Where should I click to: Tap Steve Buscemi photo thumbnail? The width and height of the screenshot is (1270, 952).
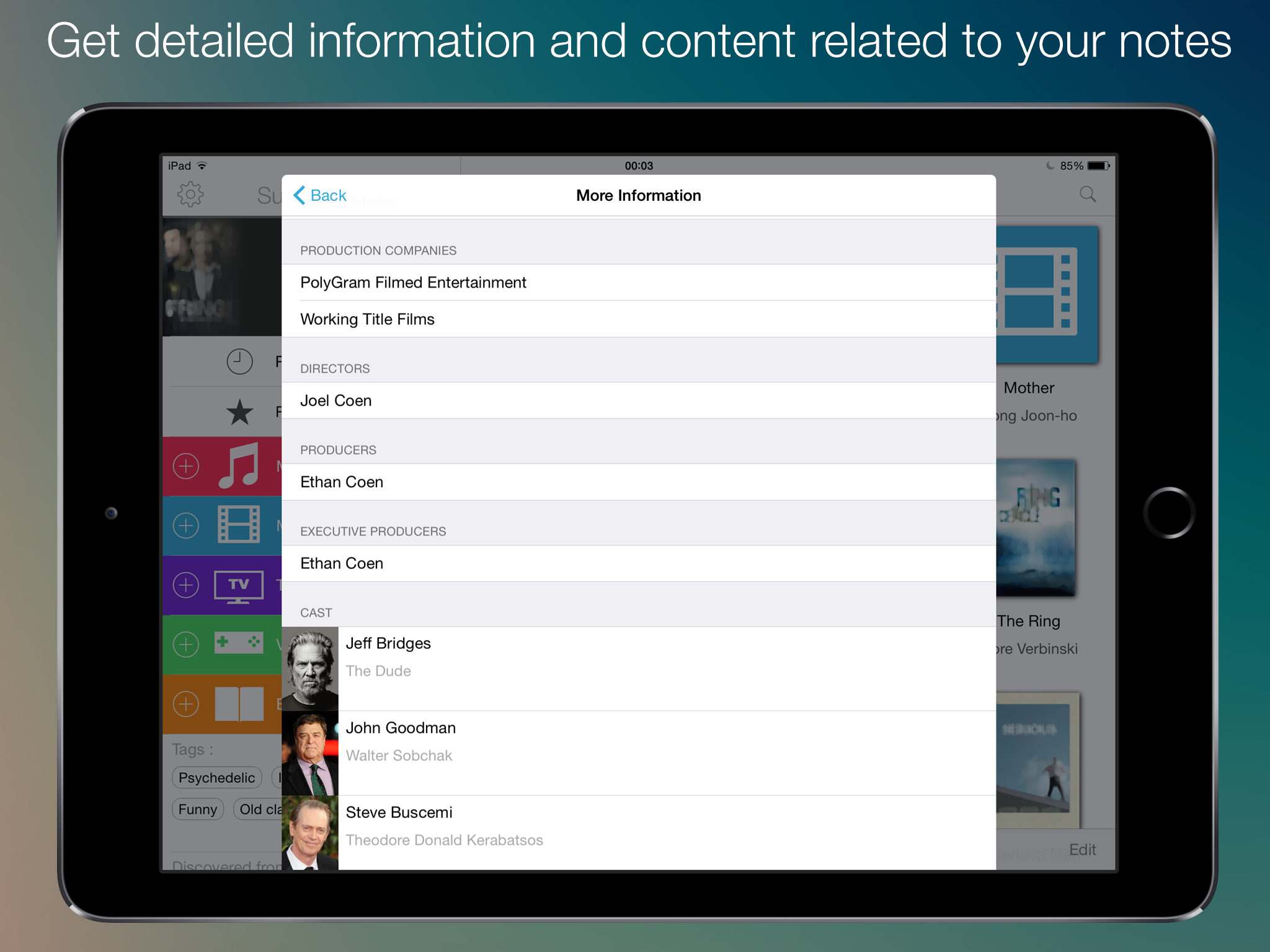tap(310, 833)
